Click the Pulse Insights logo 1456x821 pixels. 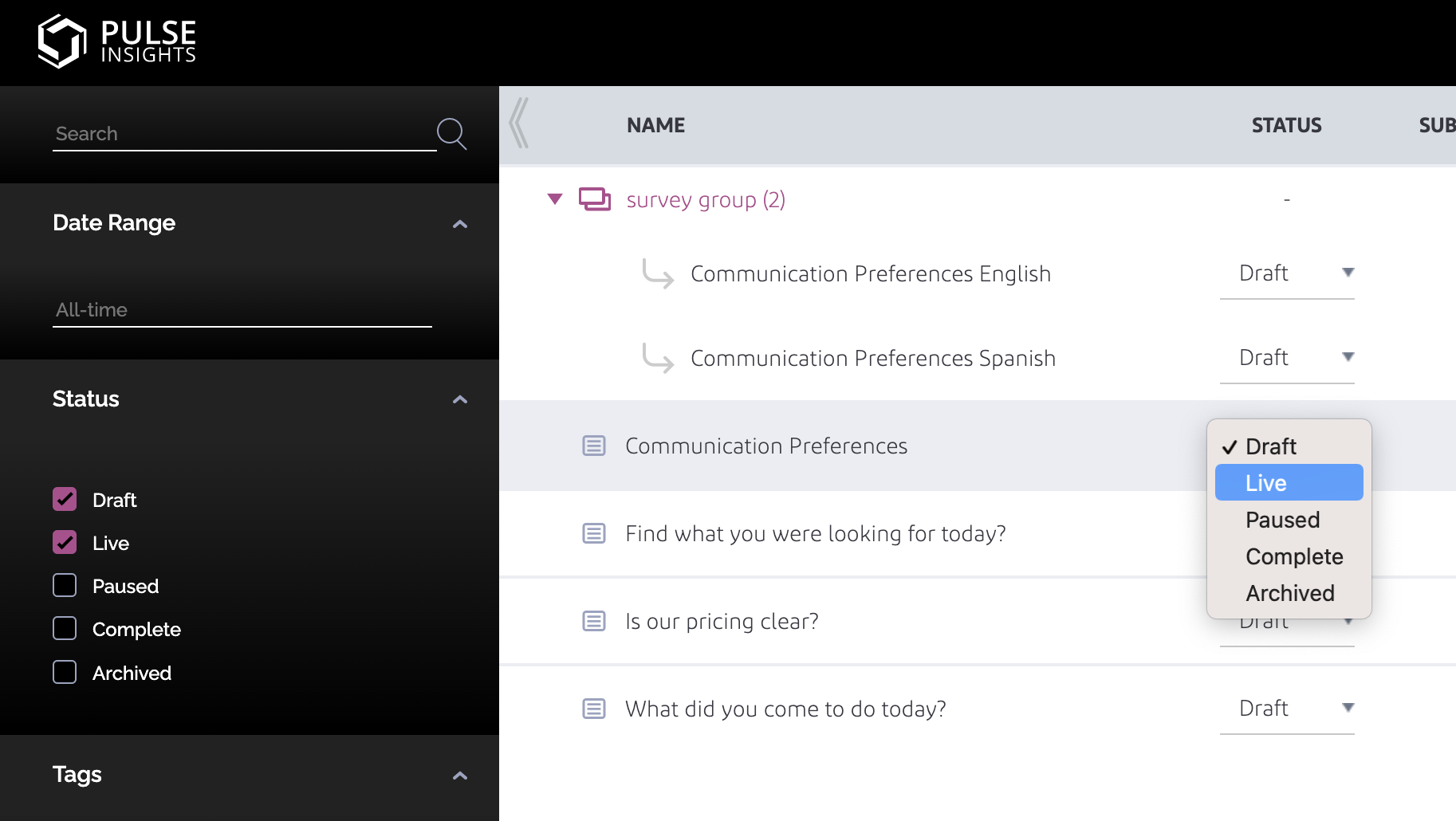pyautogui.click(x=116, y=41)
